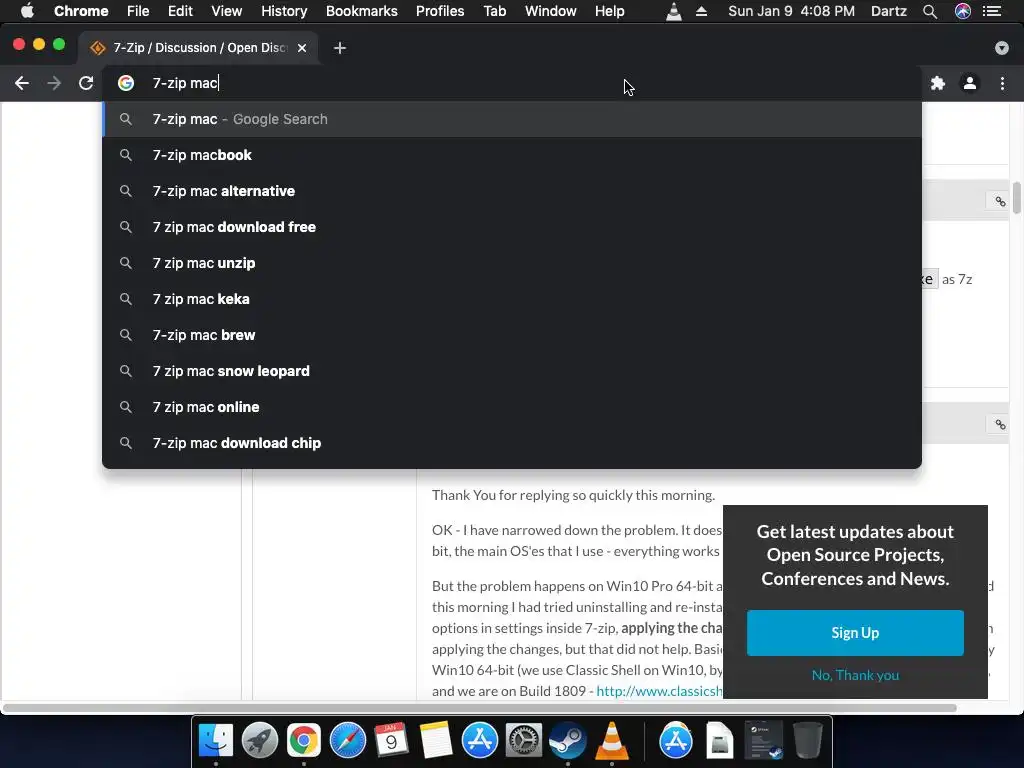Image resolution: width=1024 pixels, height=768 pixels.
Task: Choose the "7-zip mac alternative" suggestion
Action: pyautogui.click(x=512, y=191)
